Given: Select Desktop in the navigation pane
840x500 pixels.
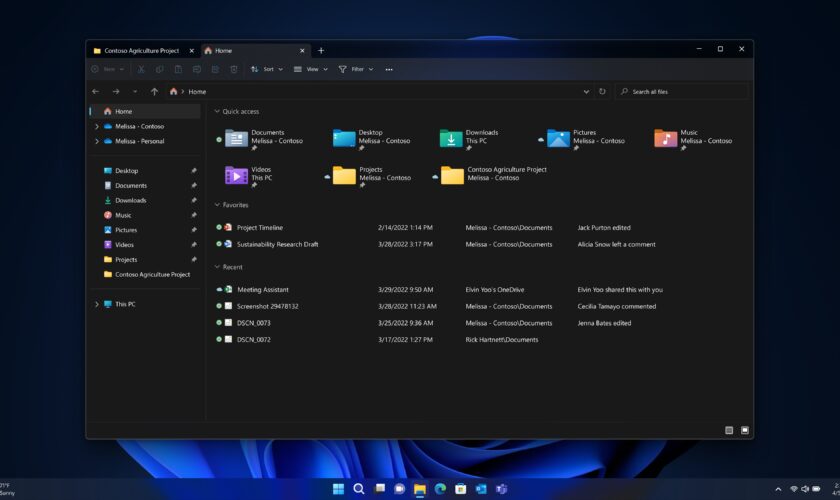Looking at the screenshot, I should point(145,171).
